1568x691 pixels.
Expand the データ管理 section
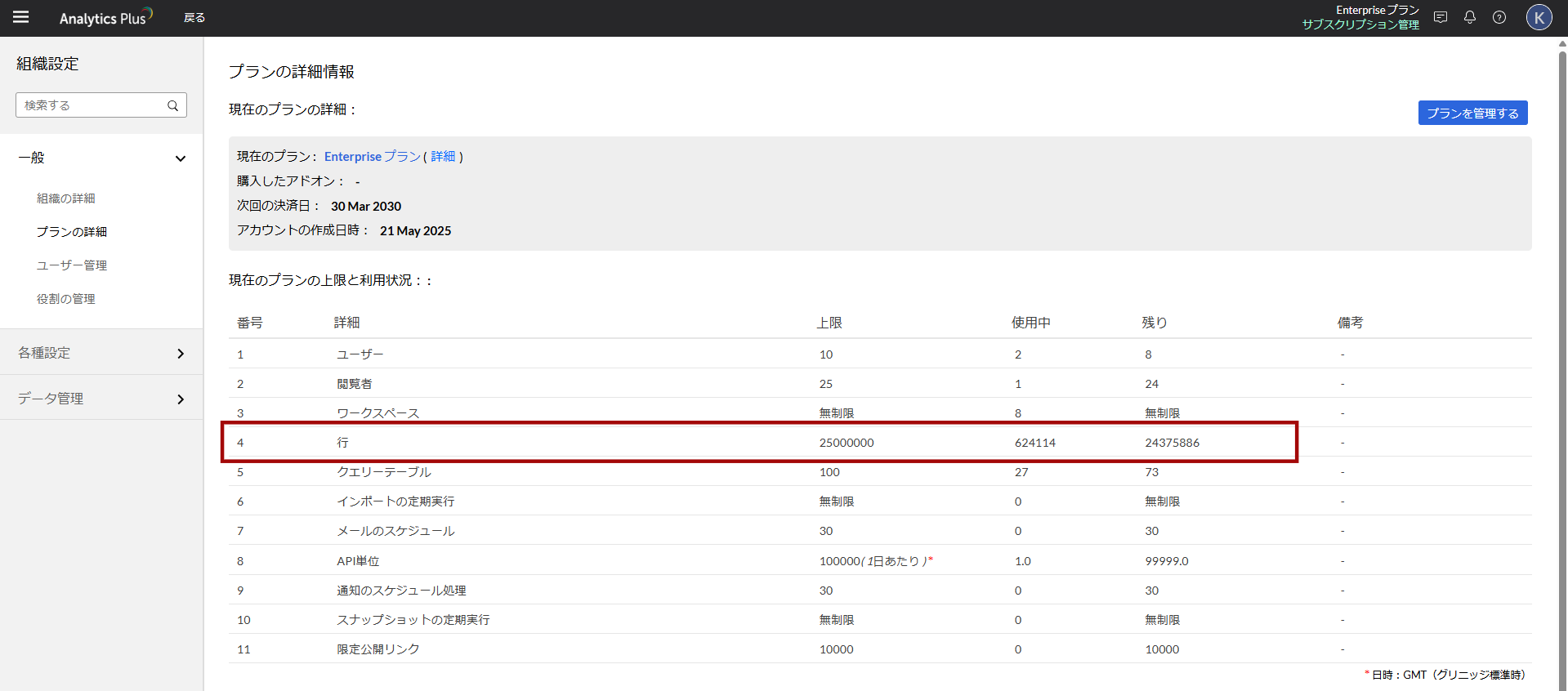[x=181, y=399]
